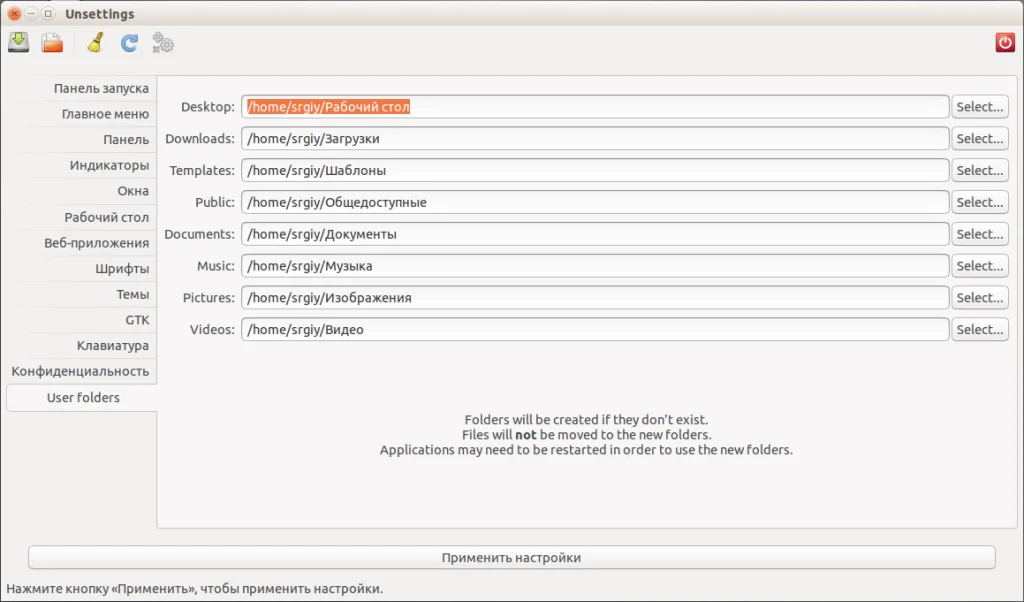Click 'Applications may need to be restarted' text
Viewport: 1024px width, 602px height.
coord(586,449)
